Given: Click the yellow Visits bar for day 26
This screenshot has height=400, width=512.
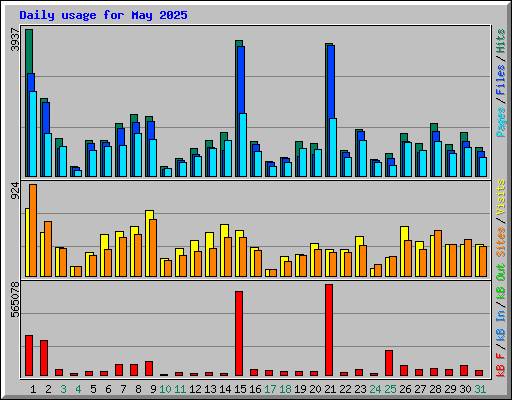Looking at the screenshot, I should click(x=405, y=233).
